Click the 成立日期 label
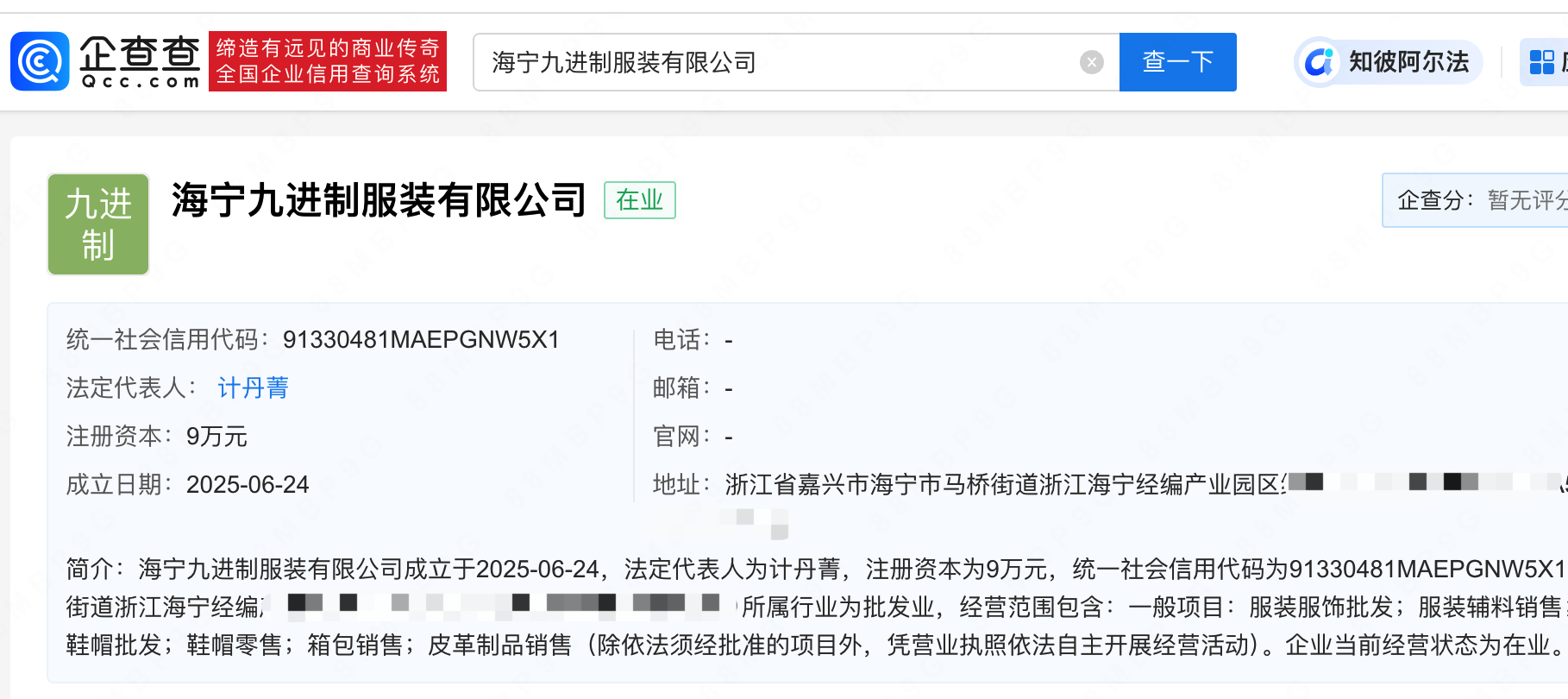The width and height of the screenshot is (1568, 699). [120, 485]
